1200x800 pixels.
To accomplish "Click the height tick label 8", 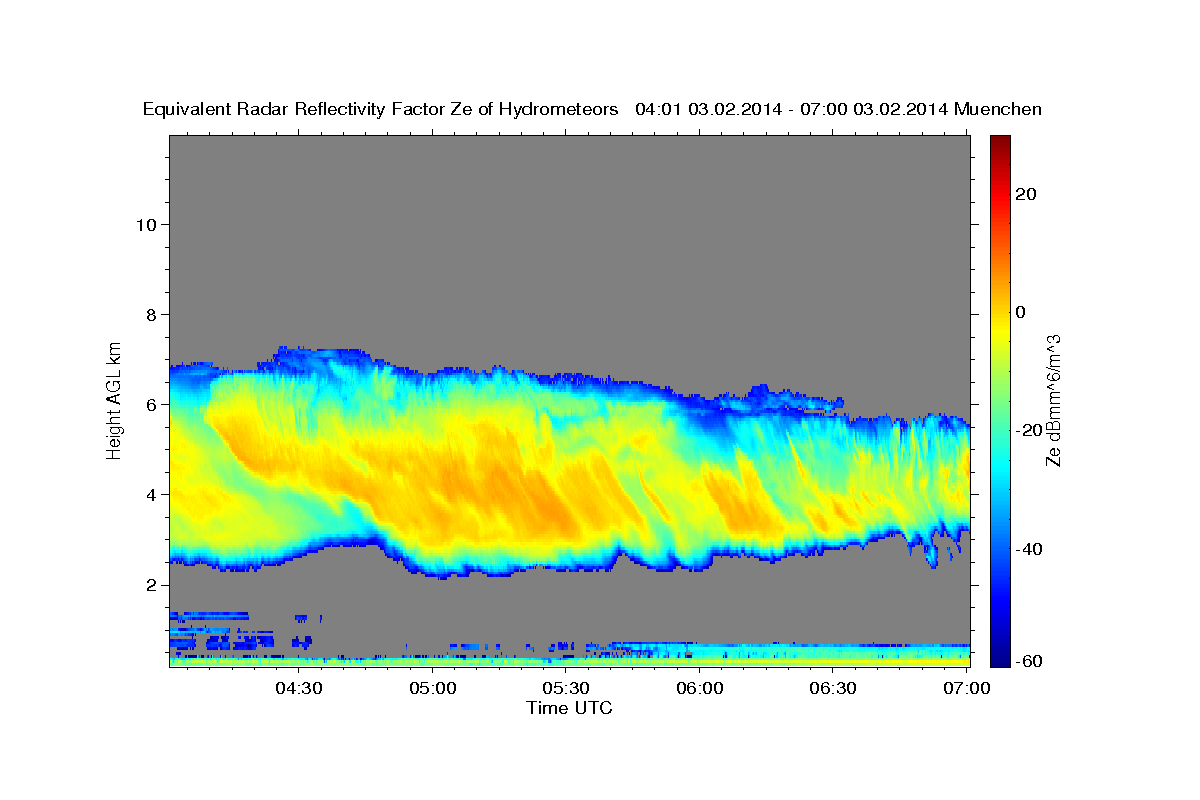I will 151,314.
